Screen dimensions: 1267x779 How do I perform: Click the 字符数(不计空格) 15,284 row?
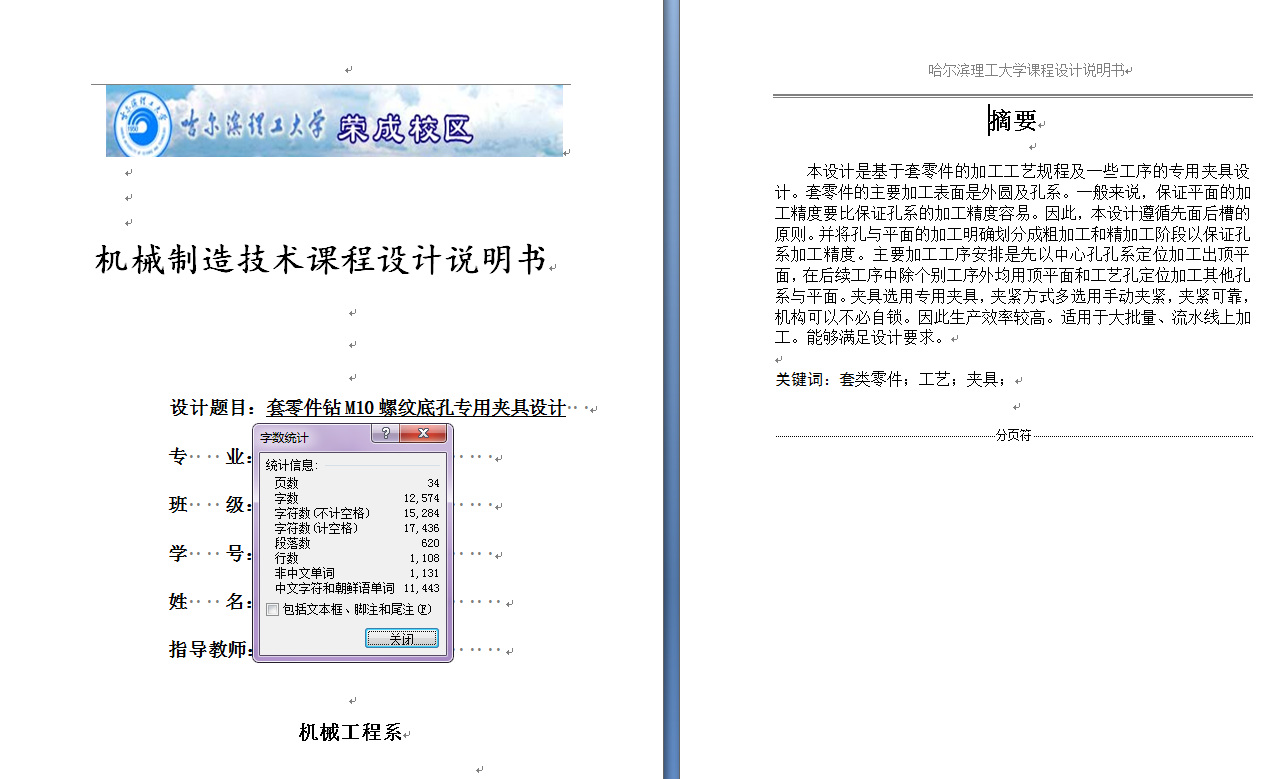pyautogui.click(x=357, y=513)
